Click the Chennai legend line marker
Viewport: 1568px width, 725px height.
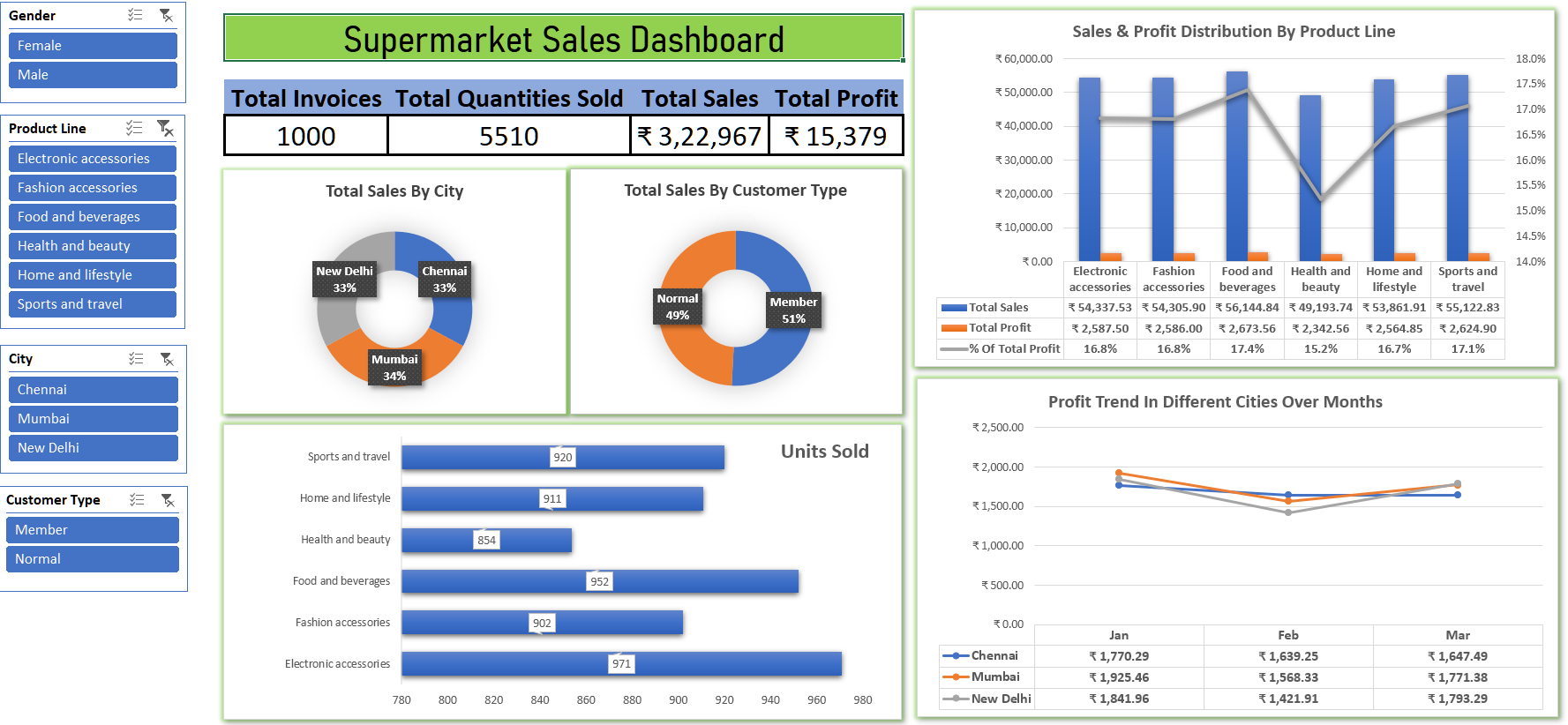(x=956, y=655)
